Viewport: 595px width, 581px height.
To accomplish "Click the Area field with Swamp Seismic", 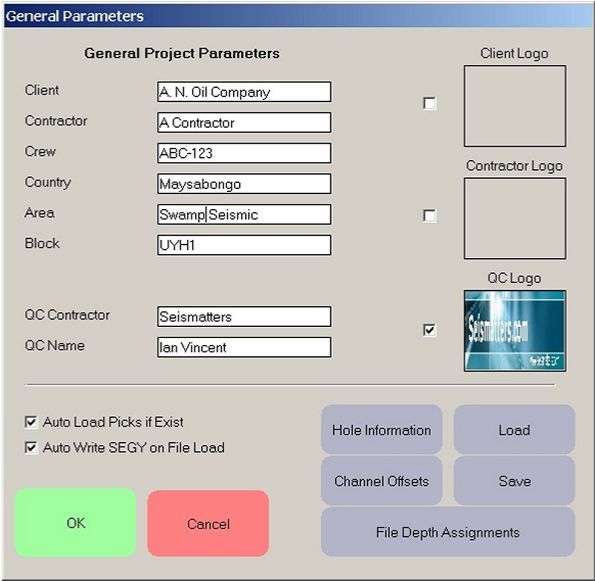I will [x=244, y=214].
